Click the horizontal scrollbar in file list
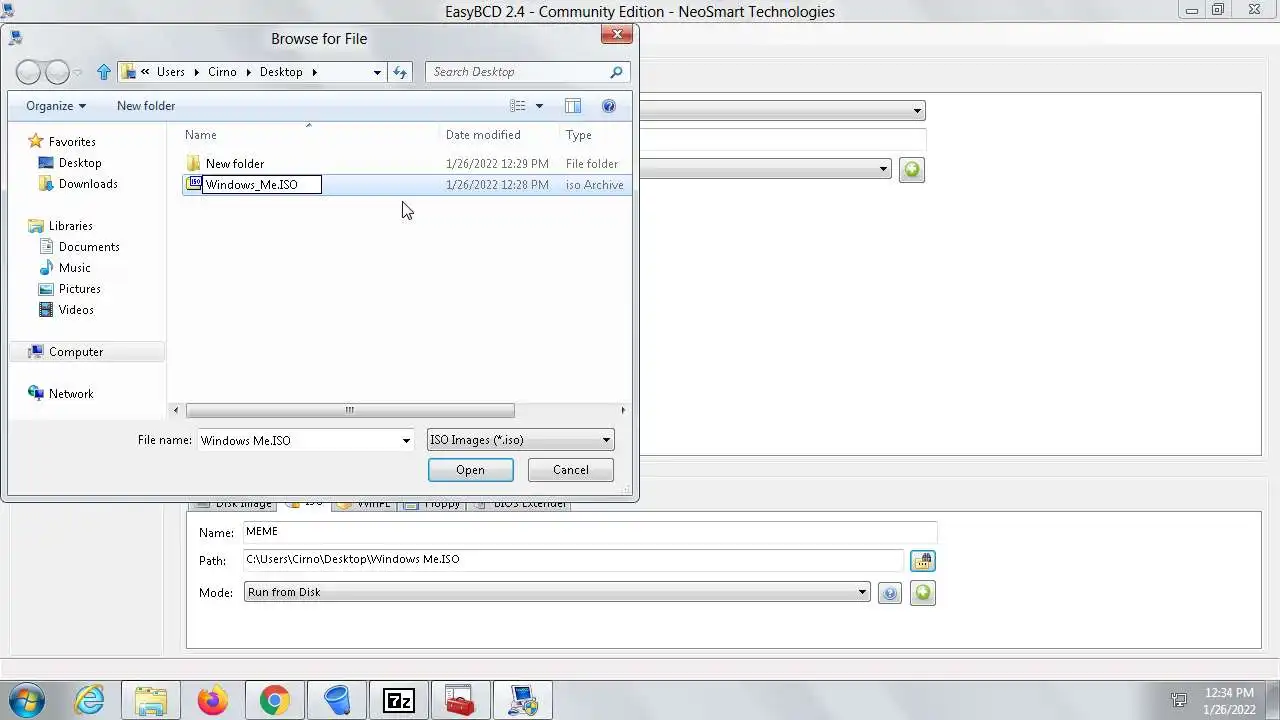Image resolution: width=1280 pixels, height=720 pixels. (x=350, y=410)
